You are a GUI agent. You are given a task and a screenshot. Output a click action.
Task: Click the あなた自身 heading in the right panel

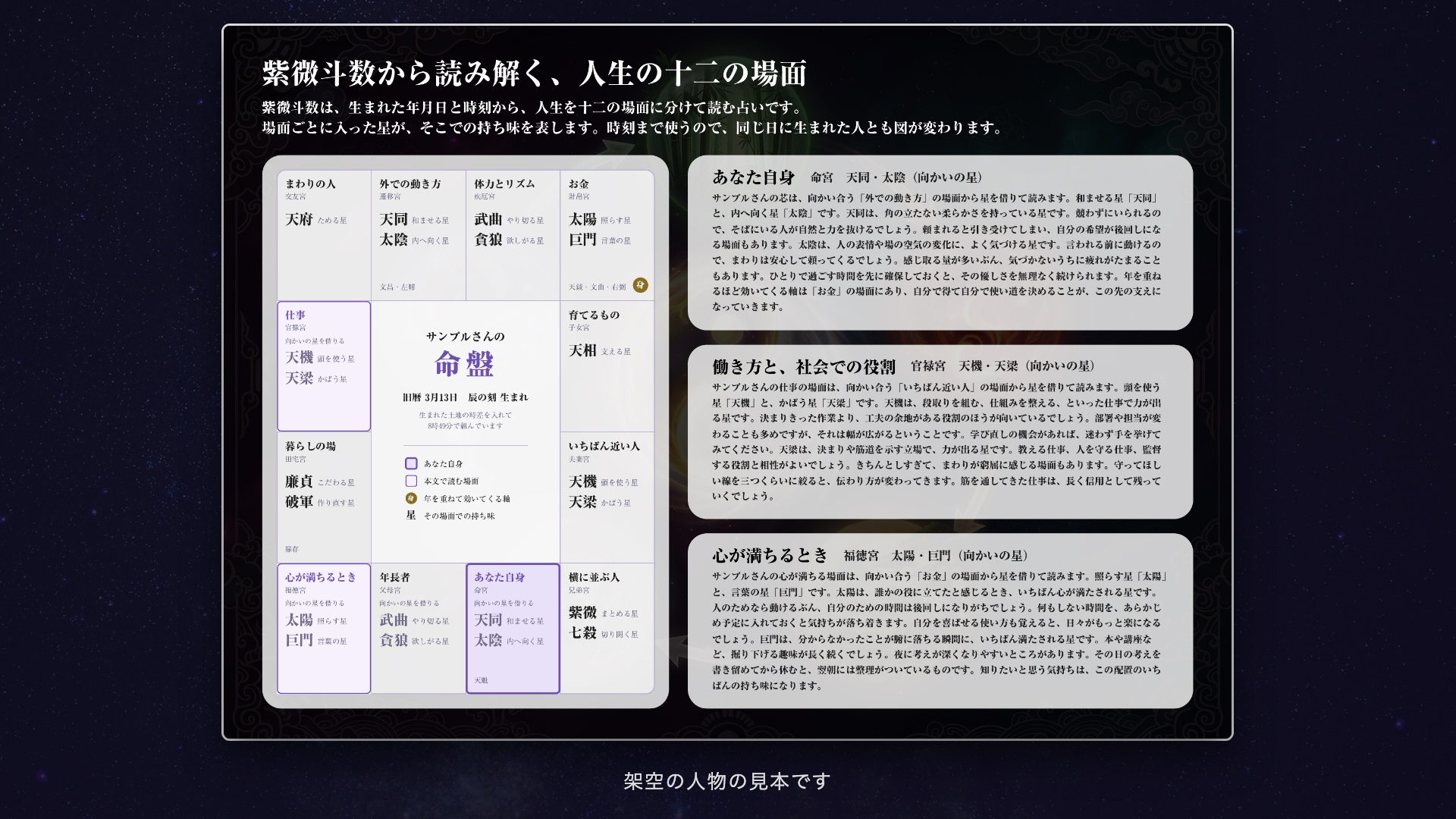coord(753,177)
